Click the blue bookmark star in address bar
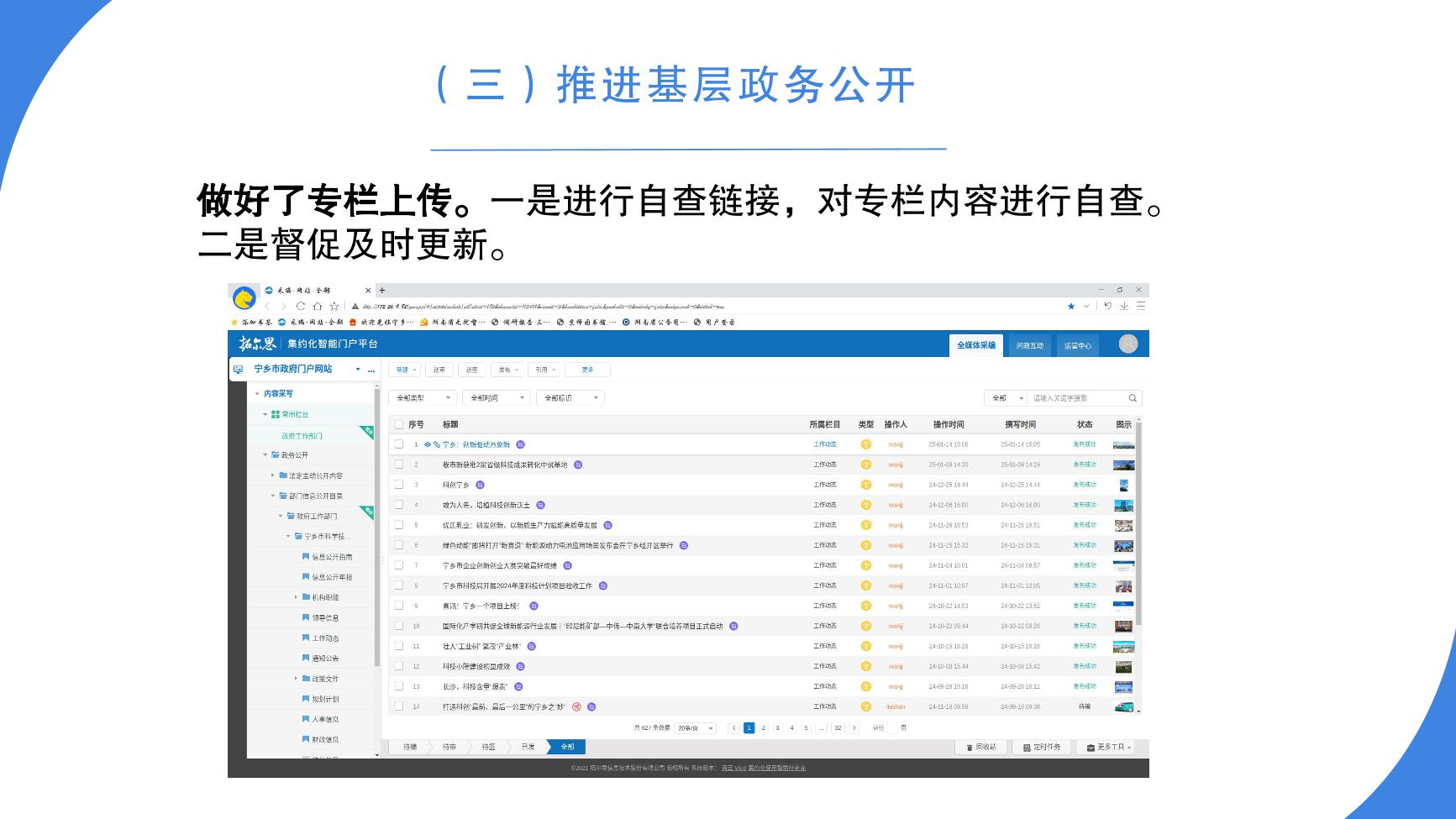 tap(1070, 307)
